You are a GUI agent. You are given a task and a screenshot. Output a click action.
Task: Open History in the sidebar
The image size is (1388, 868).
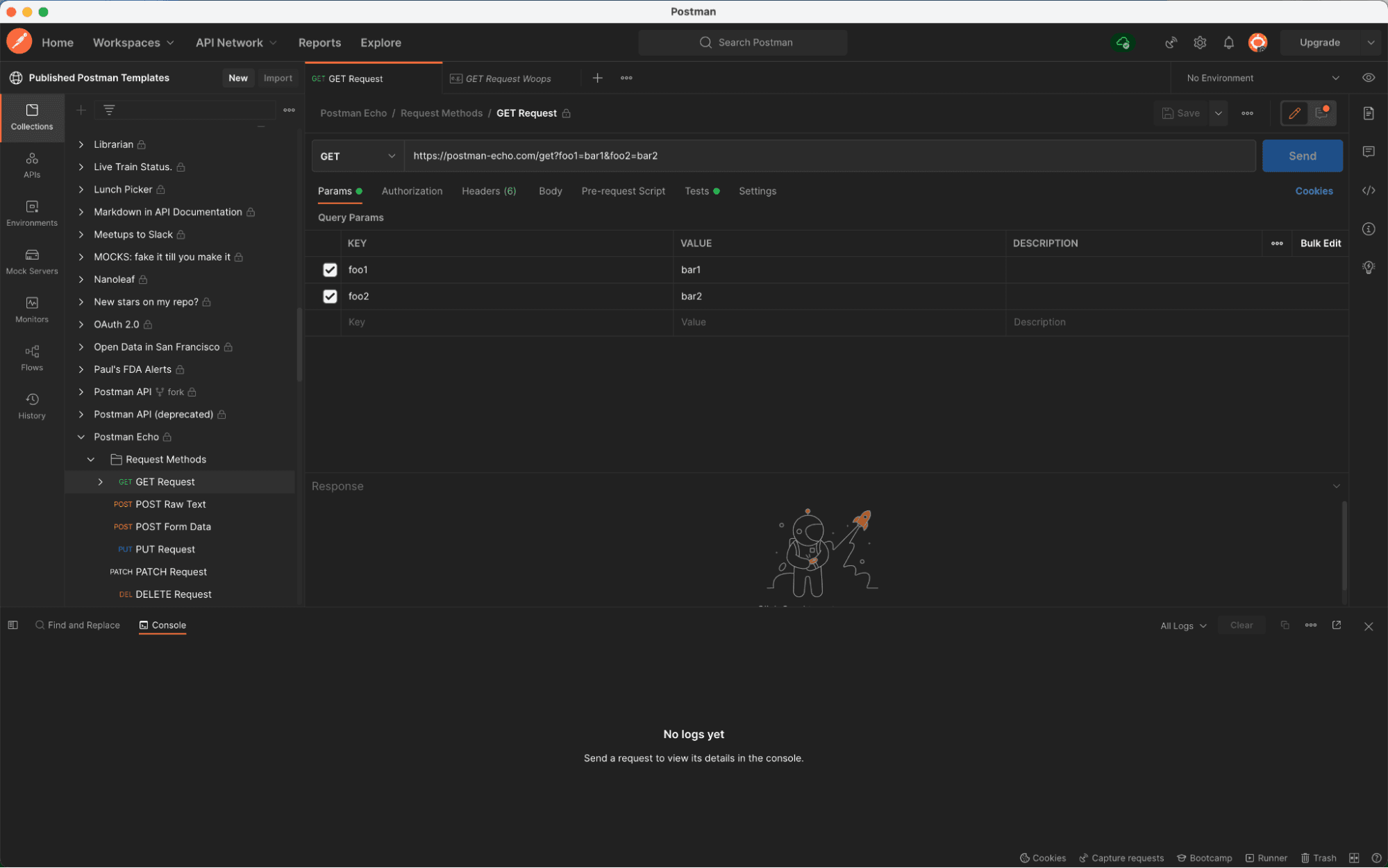pyautogui.click(x=32, y=406)
